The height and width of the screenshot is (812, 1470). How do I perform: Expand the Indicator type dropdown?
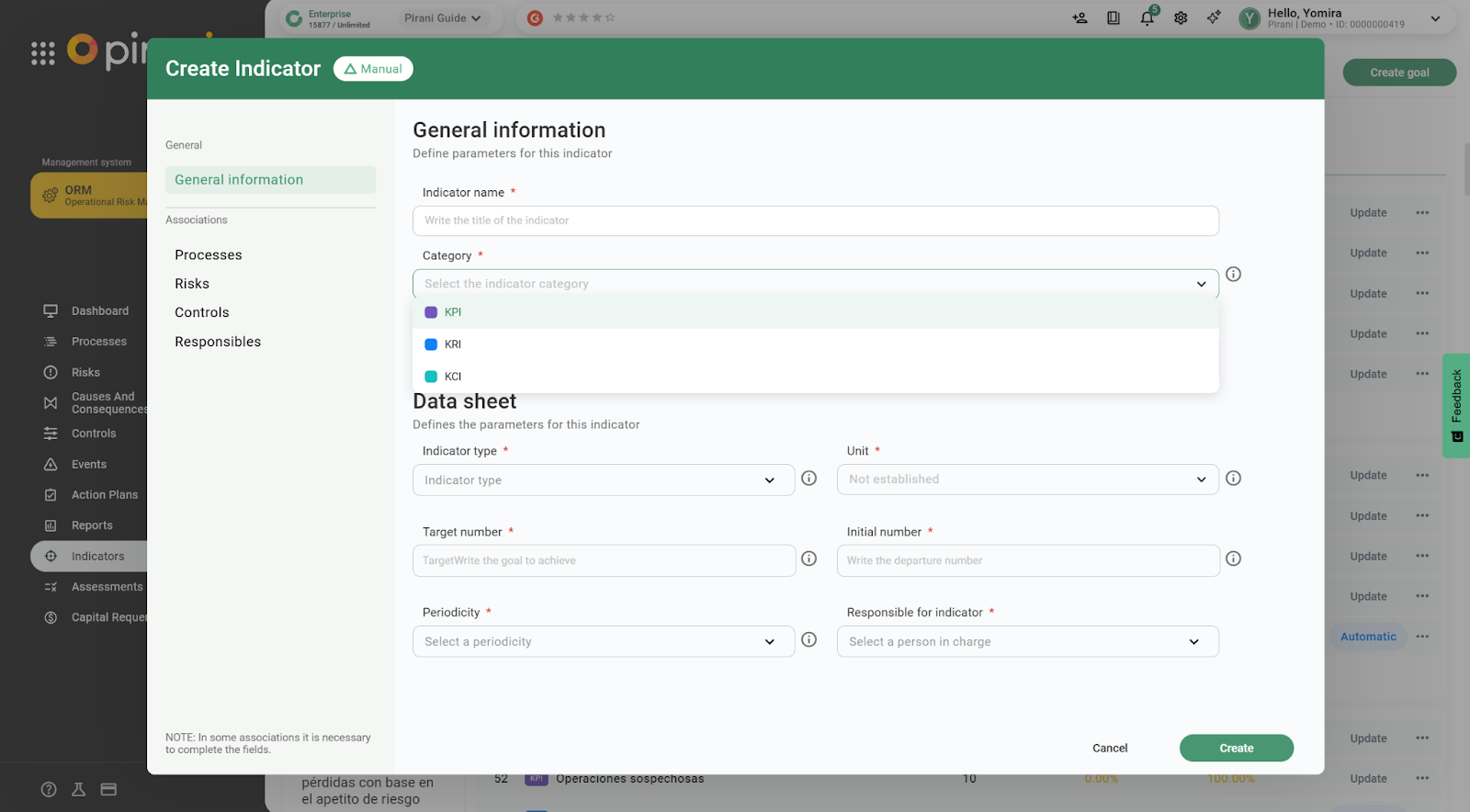[603, 480]
